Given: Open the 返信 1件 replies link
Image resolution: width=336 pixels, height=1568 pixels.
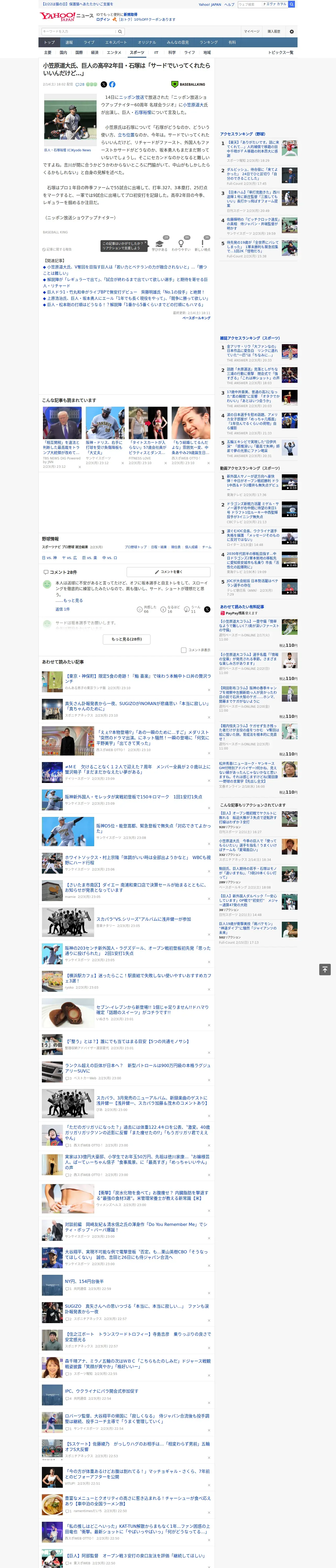Looking at the screenshot, I should pyautogui.click(x=62, y=609).
